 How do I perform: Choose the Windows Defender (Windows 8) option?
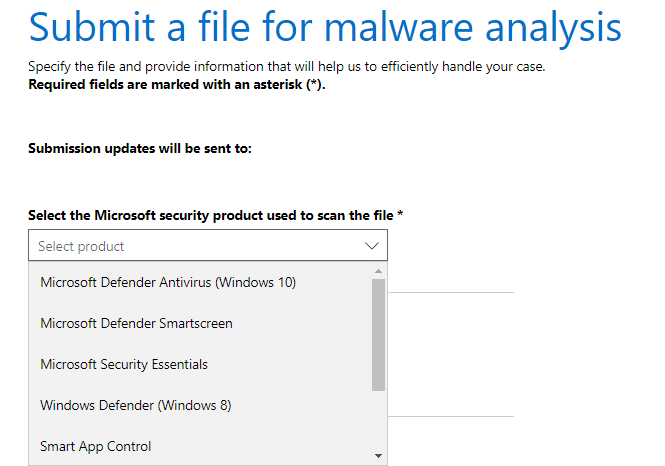135,405
